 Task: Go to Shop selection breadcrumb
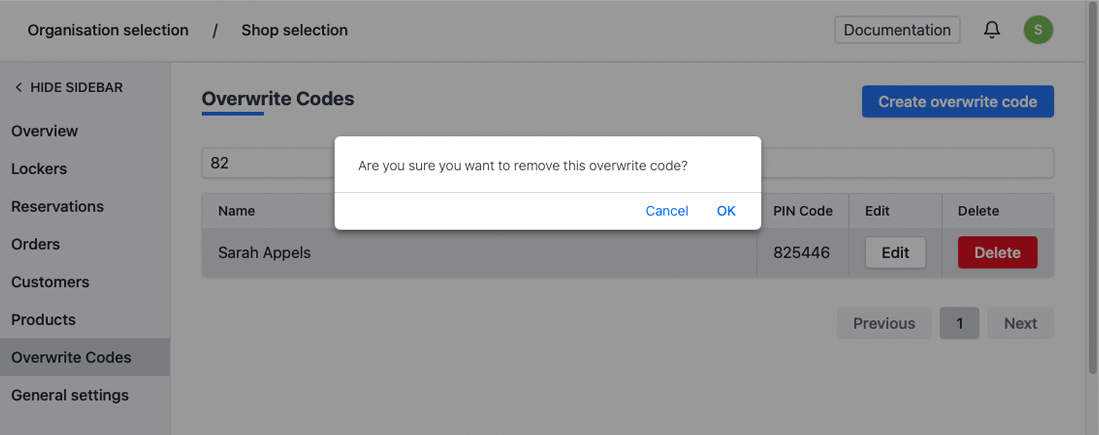click(x=294, y=30)
